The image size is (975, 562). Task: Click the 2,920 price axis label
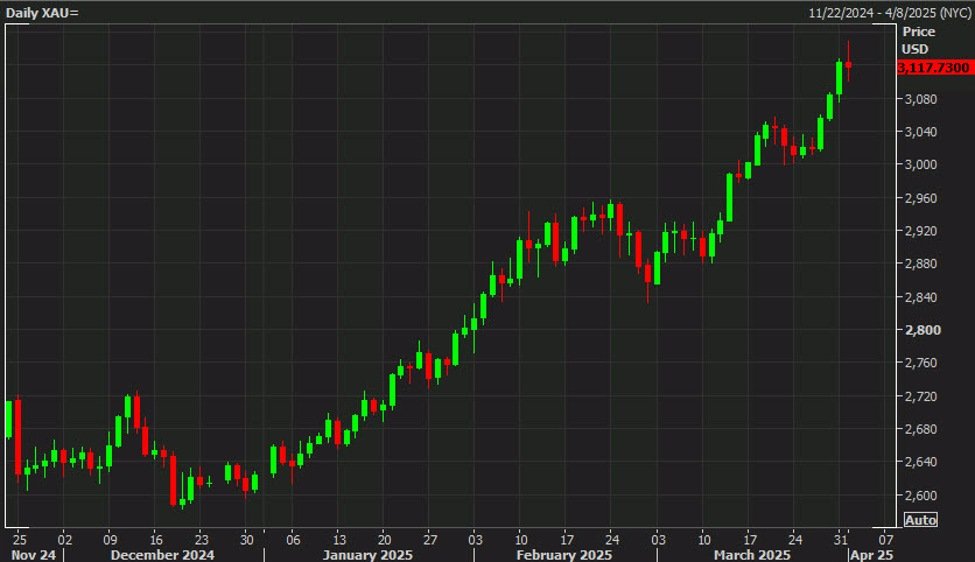pos(919,231)
